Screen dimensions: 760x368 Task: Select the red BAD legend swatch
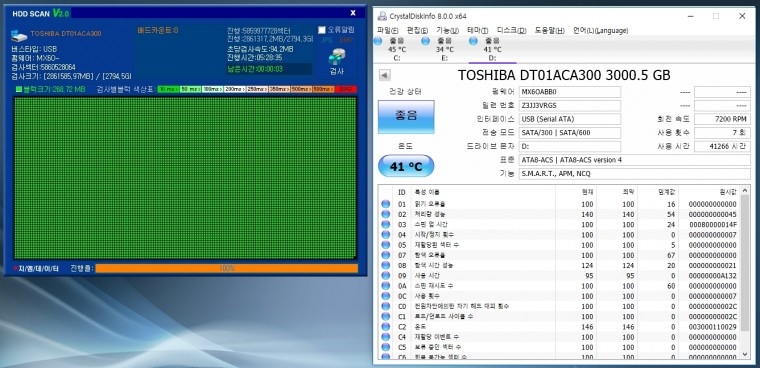click(x=346, y=89)
